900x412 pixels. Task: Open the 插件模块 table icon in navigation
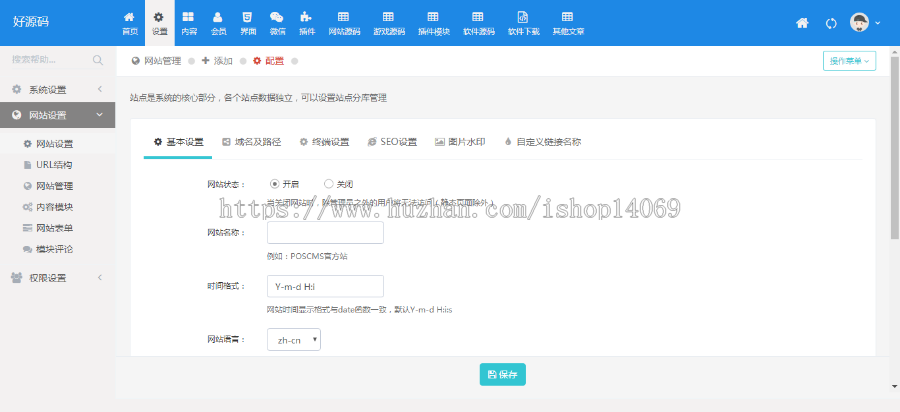433,17
